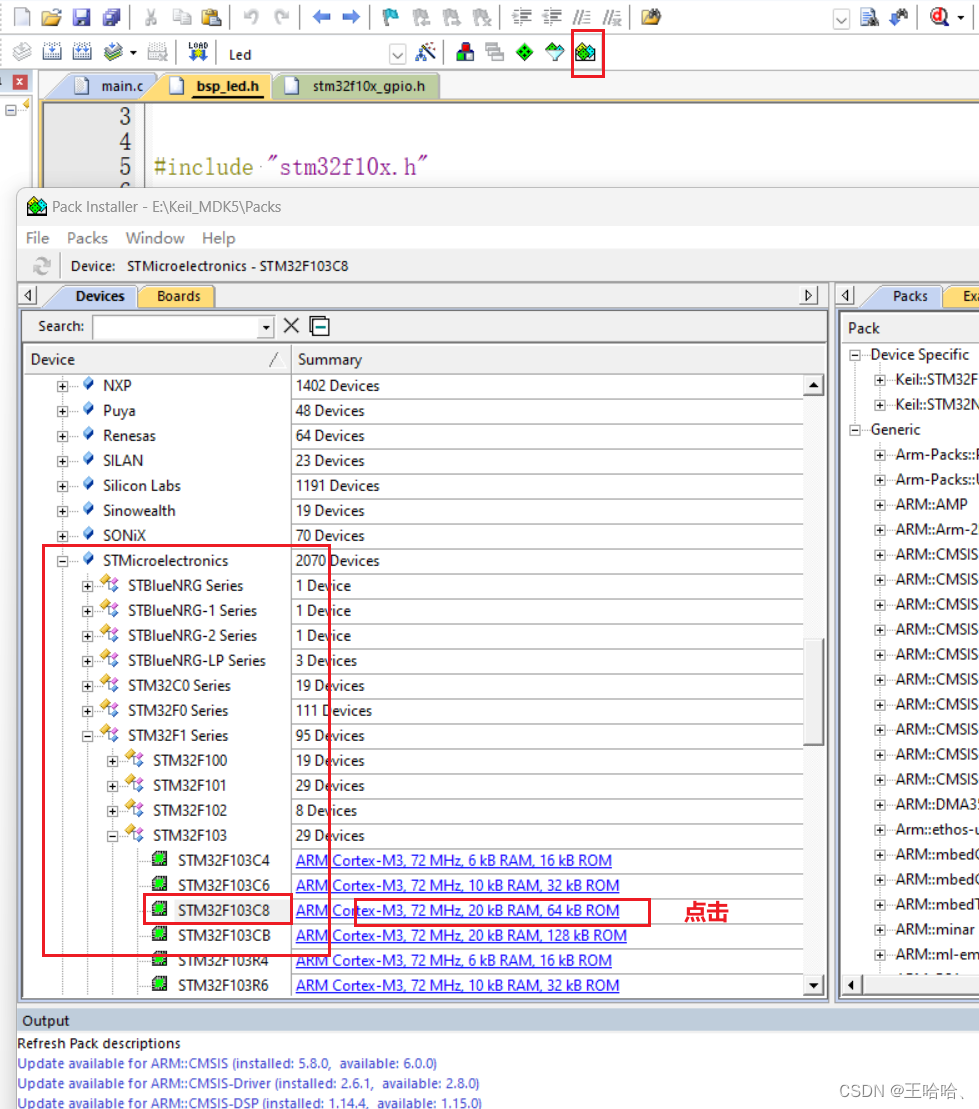This screenshot has width=979, height=1109.
Task: Click the Undo arrow icon
Action: [x=251, y=16]
